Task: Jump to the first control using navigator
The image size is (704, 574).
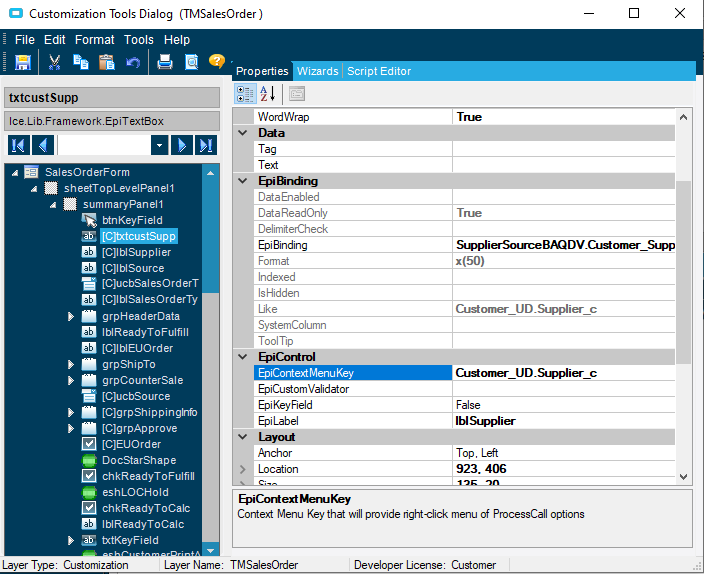Action: pyautogui.click(x=19, y=145)
